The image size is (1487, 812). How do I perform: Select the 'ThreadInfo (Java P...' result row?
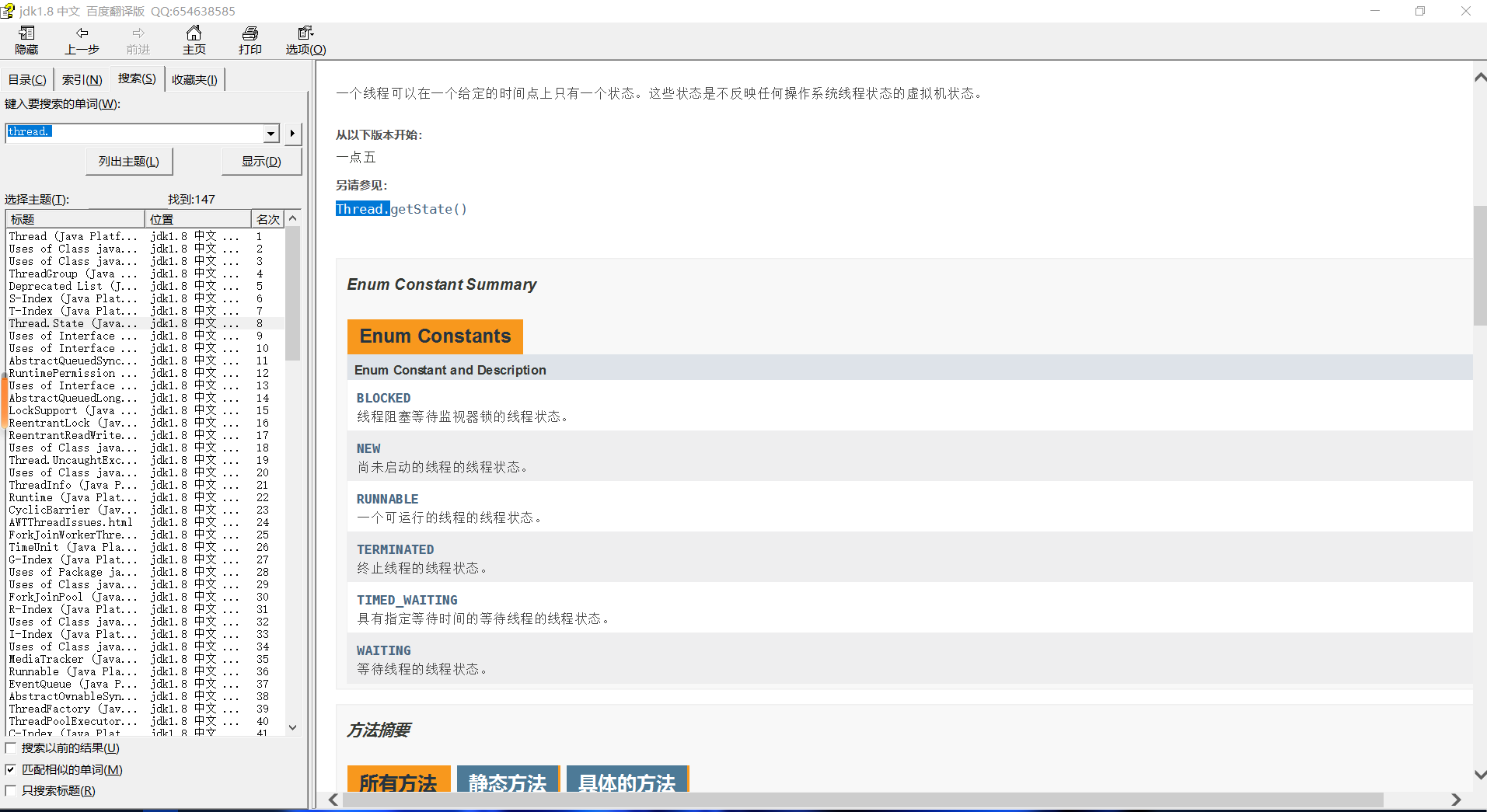point(145,485)
